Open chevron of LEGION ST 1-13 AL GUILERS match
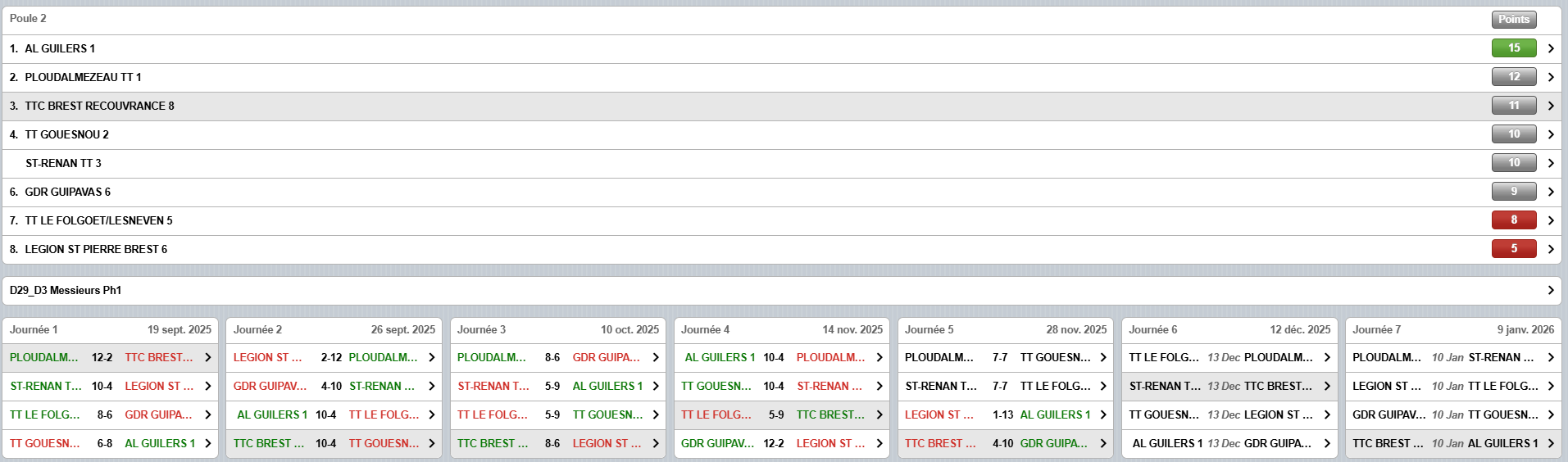This screenshot has width=1568, height=462. [x=1102, y=415]
